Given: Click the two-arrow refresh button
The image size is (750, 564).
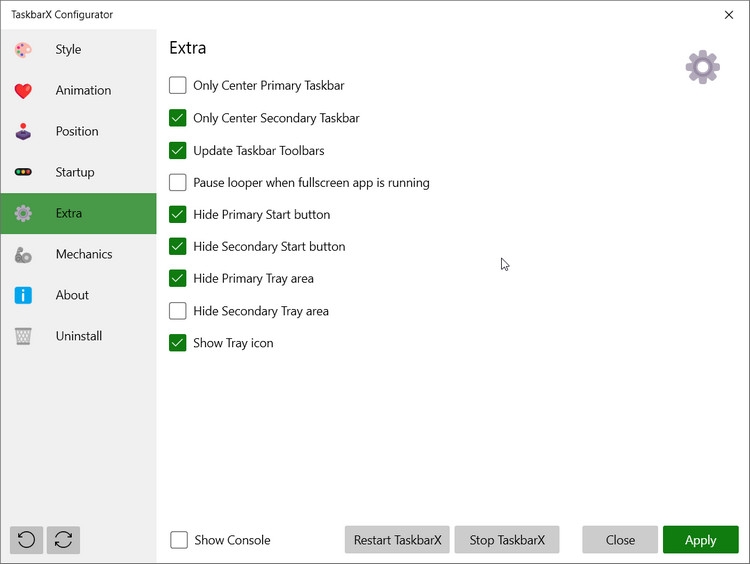Looking at the screenshot, I should 63,540.
